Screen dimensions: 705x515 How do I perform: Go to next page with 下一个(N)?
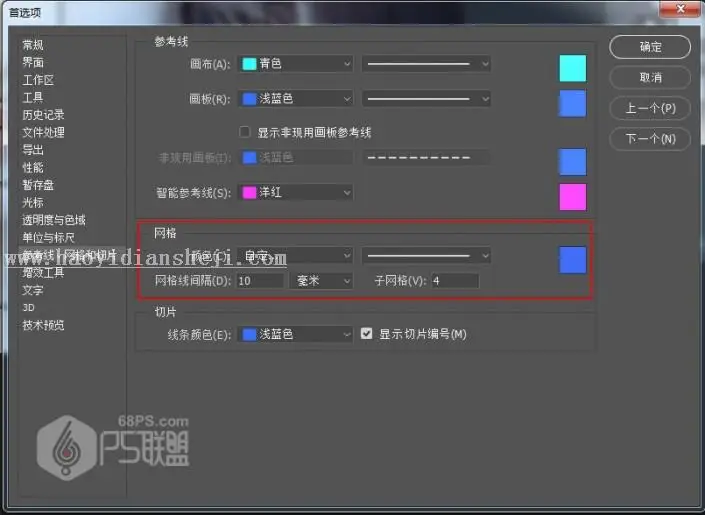[650, 139]
